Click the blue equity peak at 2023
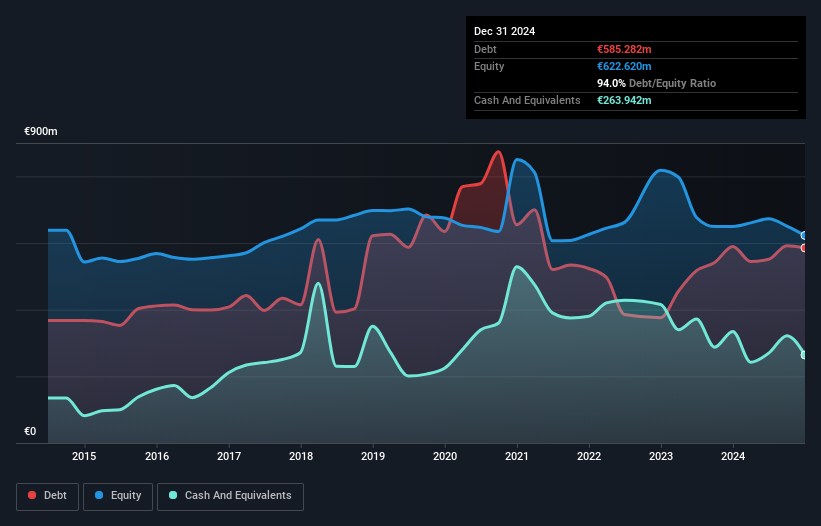 [661, 170]
